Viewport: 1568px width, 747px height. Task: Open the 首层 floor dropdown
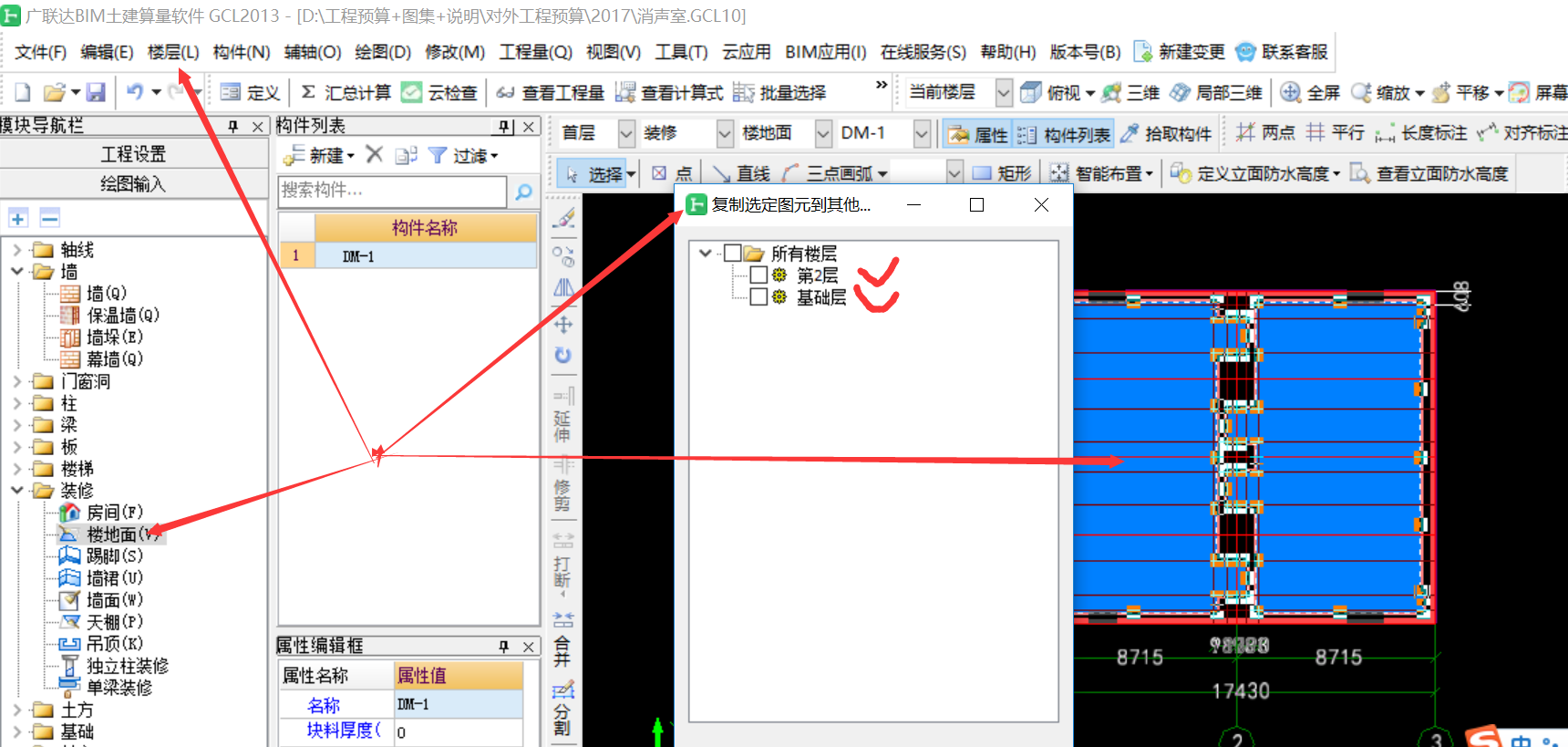626,133
